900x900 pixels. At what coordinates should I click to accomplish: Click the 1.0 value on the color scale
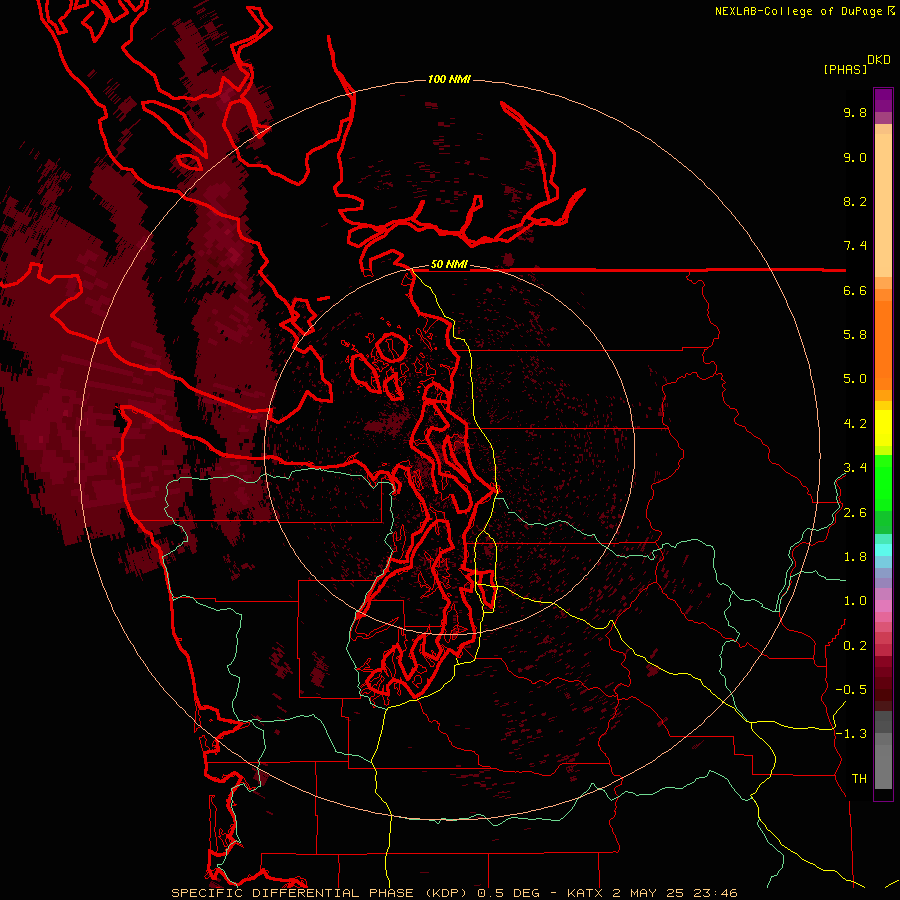[x=855, y=601]
